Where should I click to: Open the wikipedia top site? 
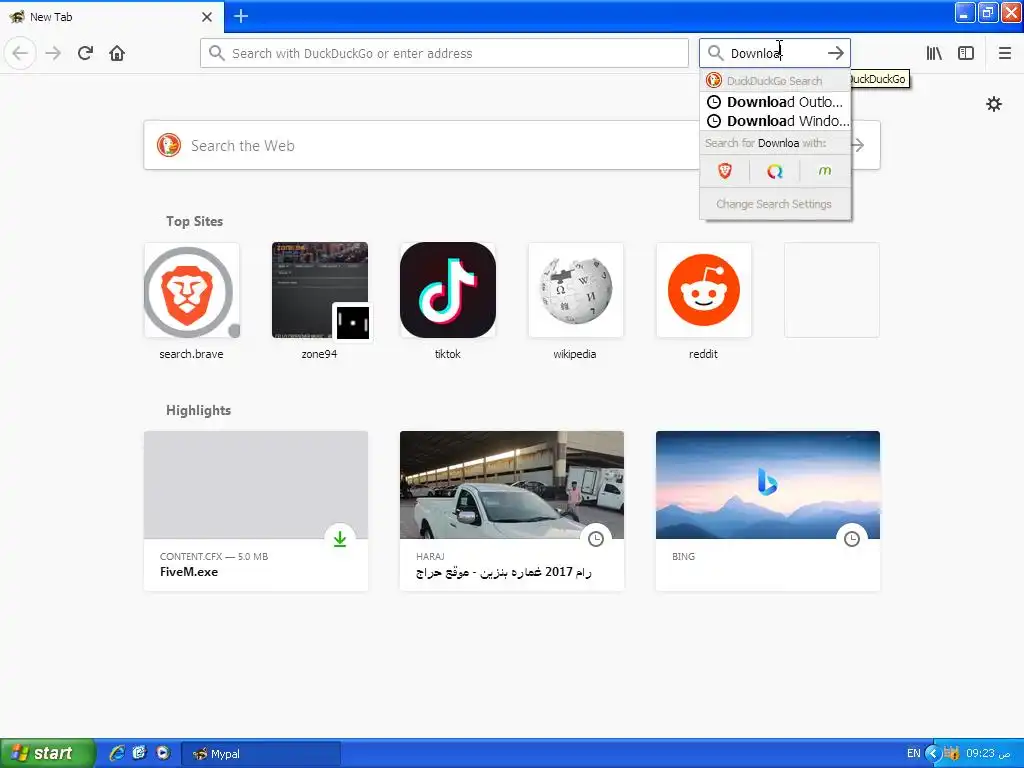click(x=575, y=290)
